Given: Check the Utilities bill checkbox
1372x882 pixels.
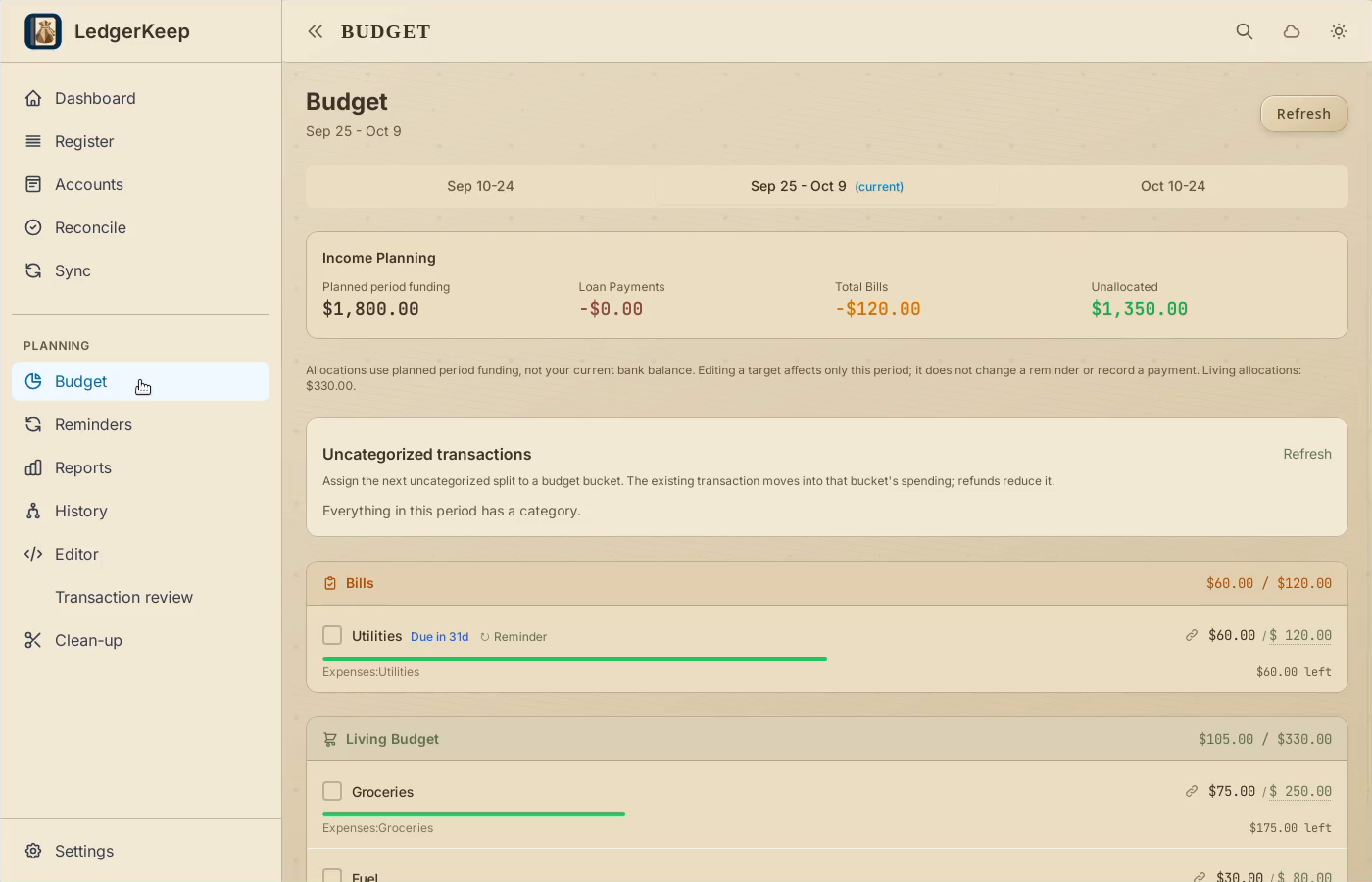Looking at the screenshot, I should [332, 635].
